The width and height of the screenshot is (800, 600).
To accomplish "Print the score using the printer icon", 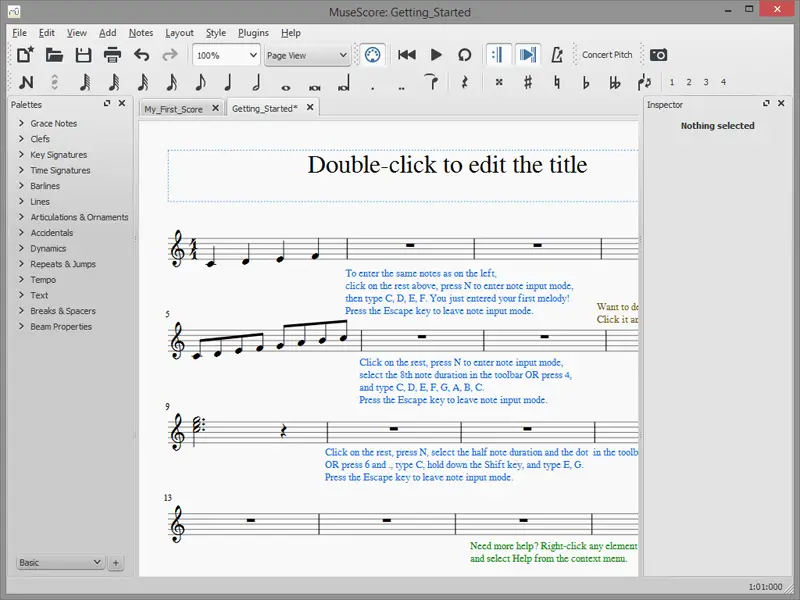I will [x=112, y=55].
